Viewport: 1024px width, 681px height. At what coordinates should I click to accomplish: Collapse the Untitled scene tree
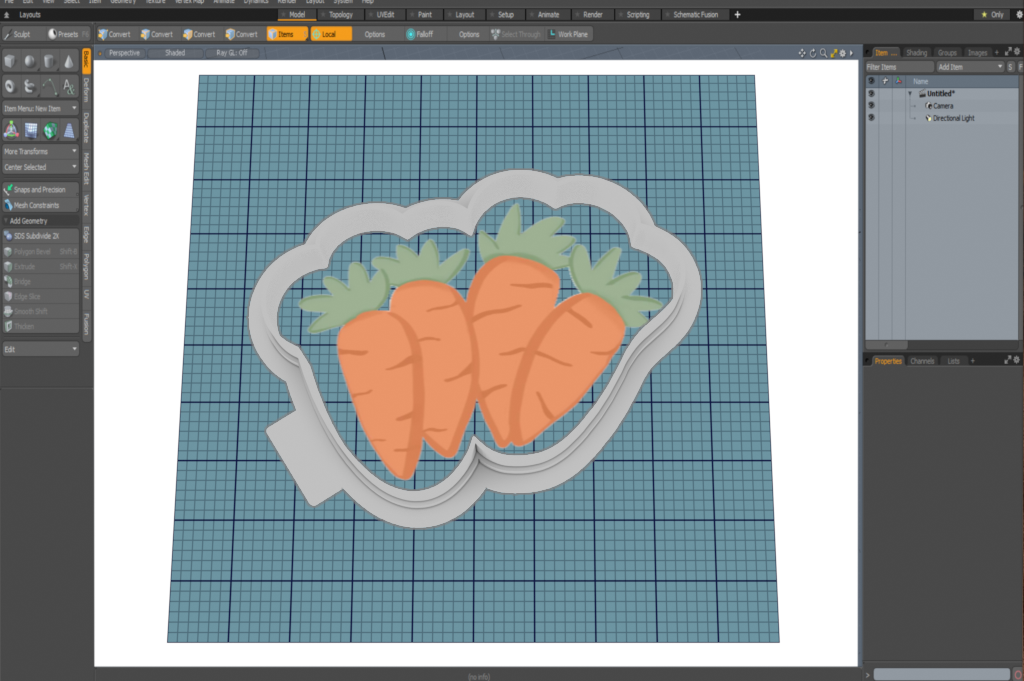[910, 93]
